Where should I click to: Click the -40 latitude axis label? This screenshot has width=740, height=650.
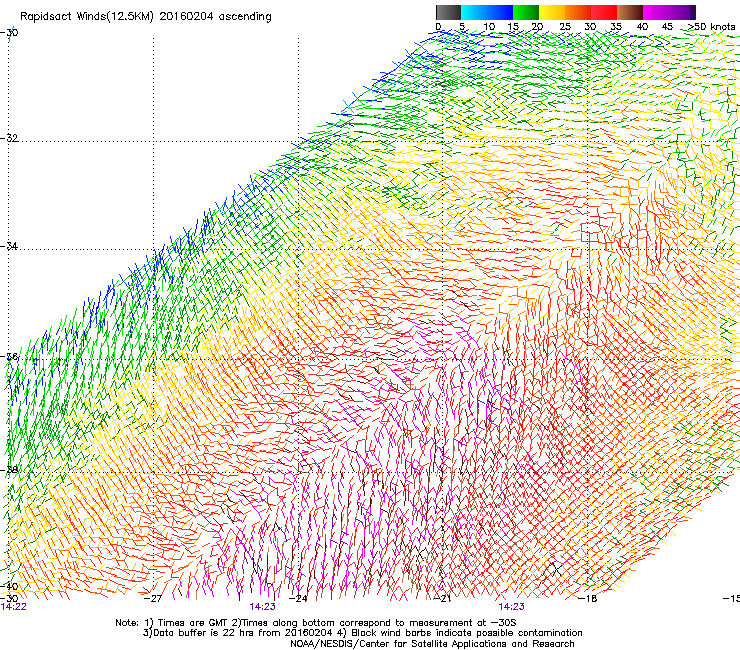(9, 586)
